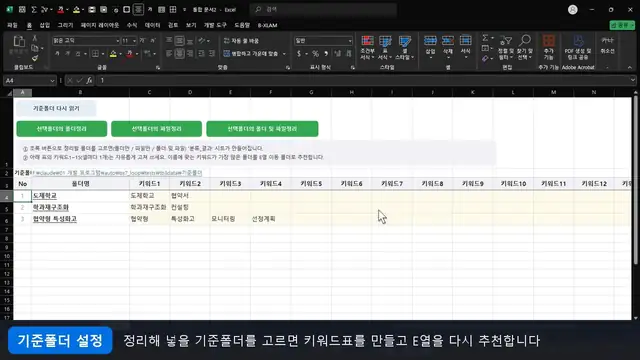
Task: Click the green Share (공유) button
Action: click(622, 25)
